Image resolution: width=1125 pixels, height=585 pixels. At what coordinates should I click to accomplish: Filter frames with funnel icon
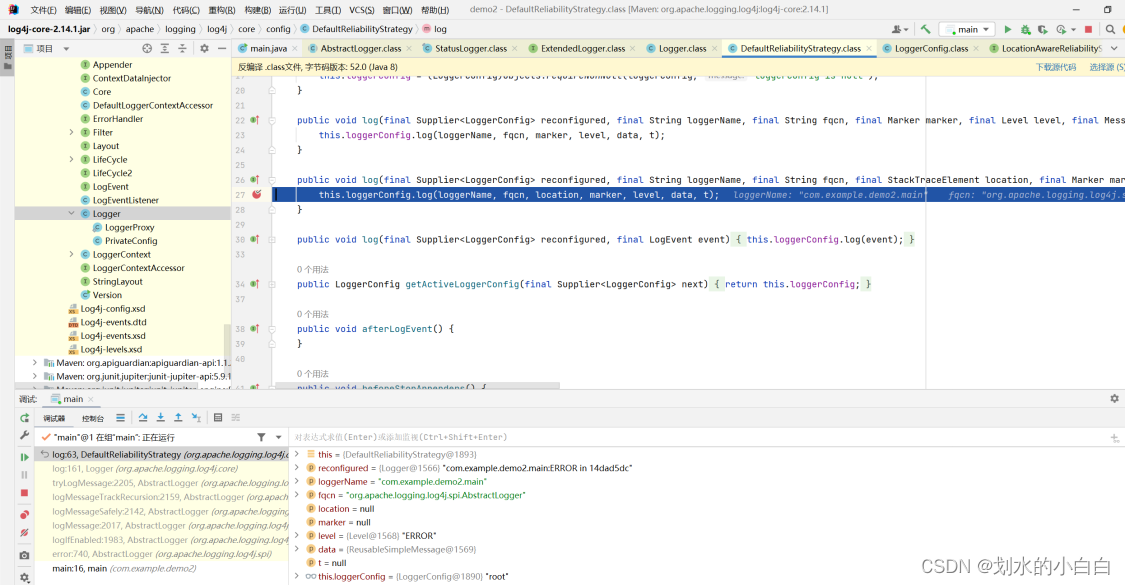point(261,437)
